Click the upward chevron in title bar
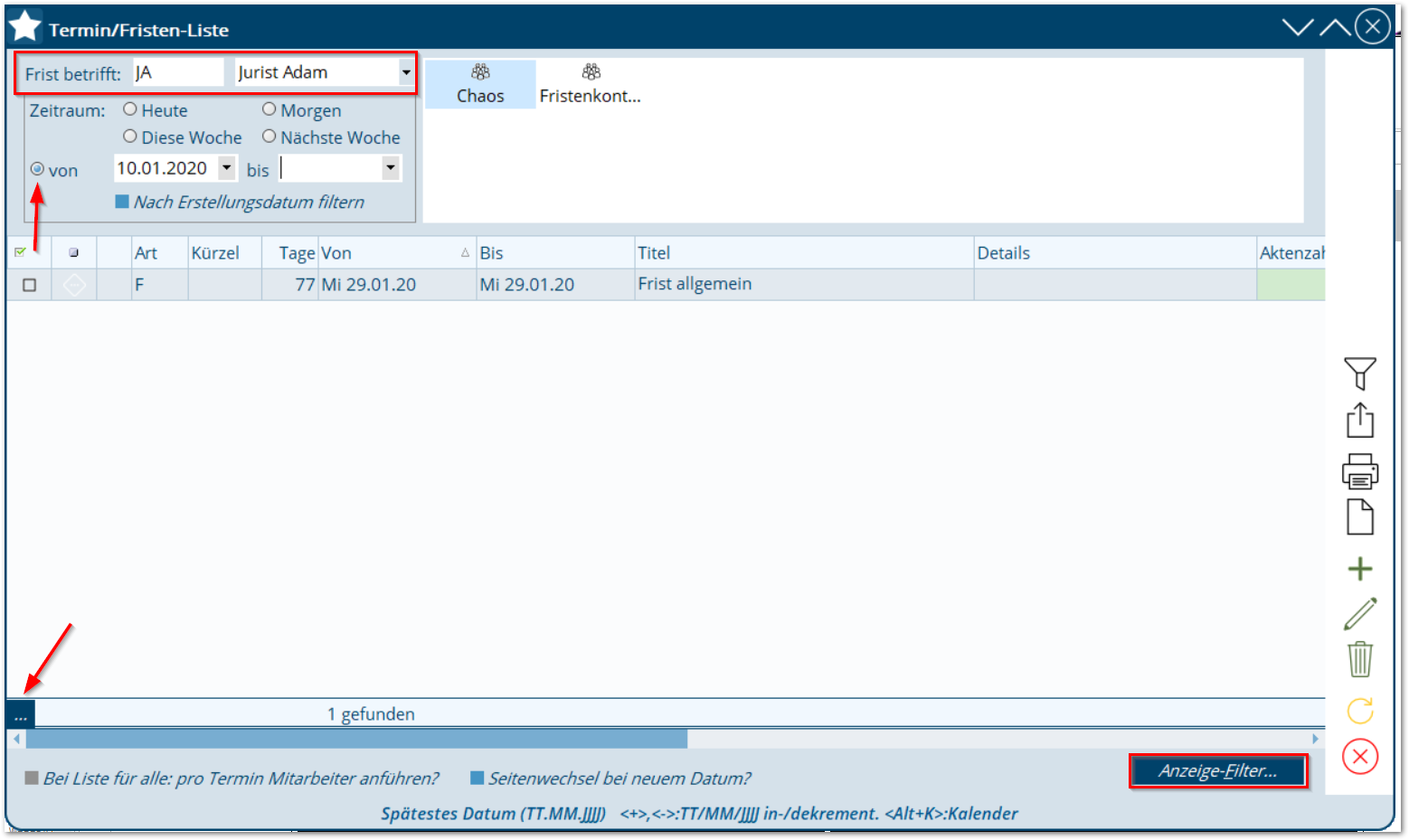The image size is (1409, 840). click(1335, 27)
